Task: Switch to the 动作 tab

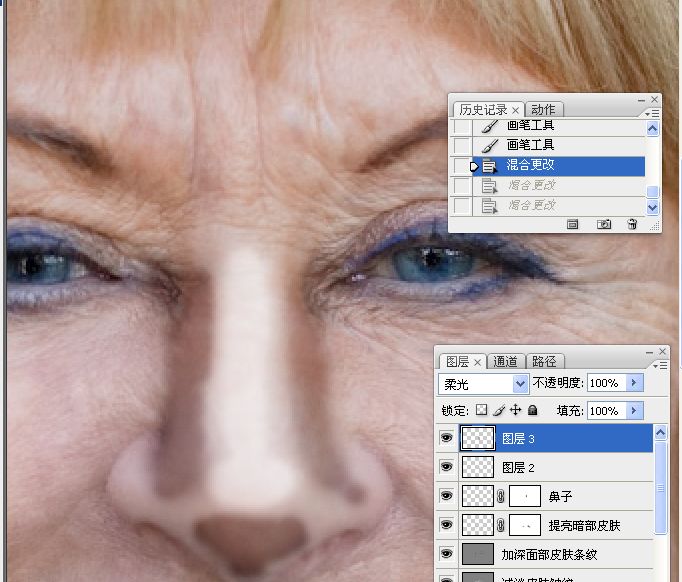Action: coord(543,109)
